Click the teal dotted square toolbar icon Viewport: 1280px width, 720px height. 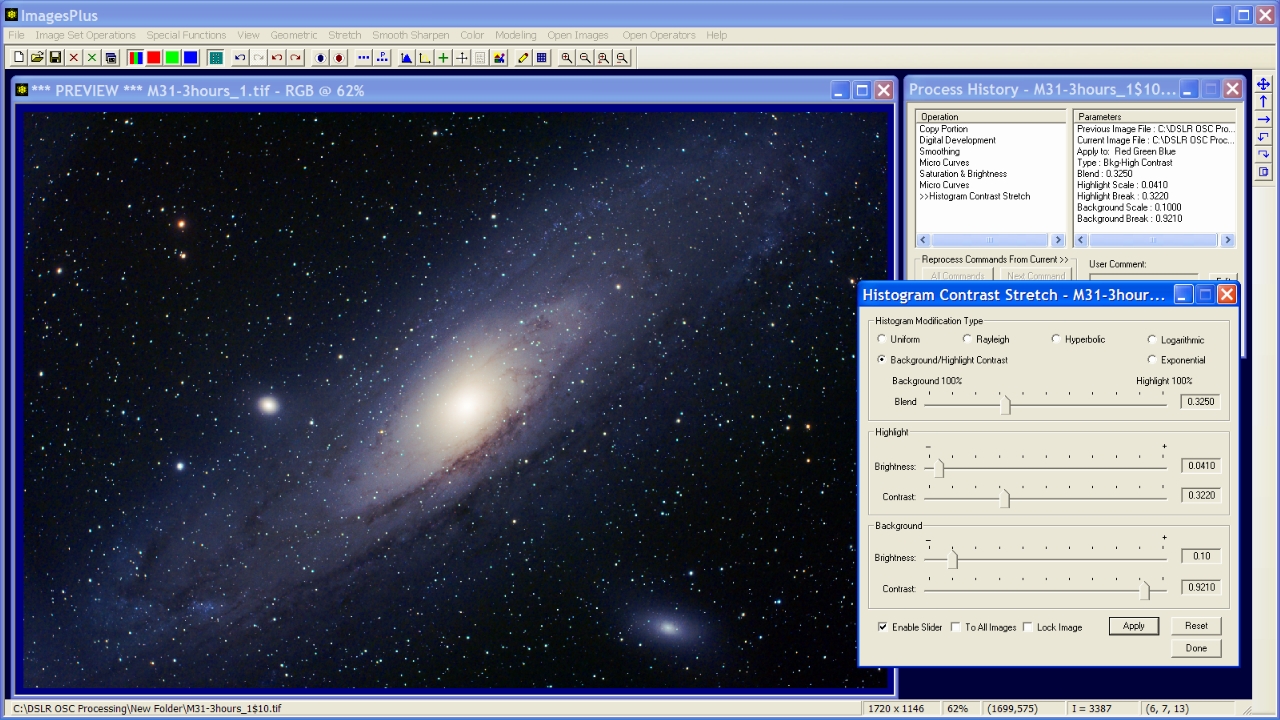point(215,58)
